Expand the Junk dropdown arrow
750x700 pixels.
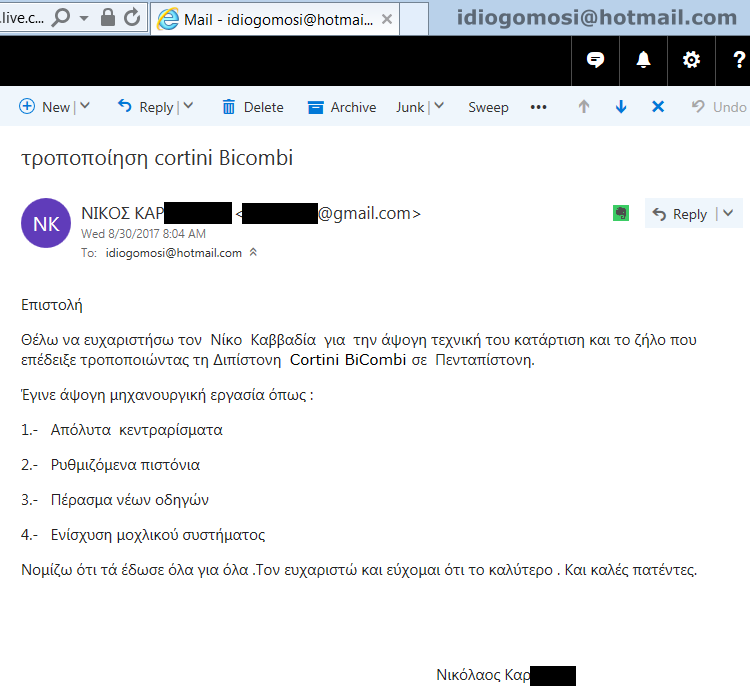[439, 106]
